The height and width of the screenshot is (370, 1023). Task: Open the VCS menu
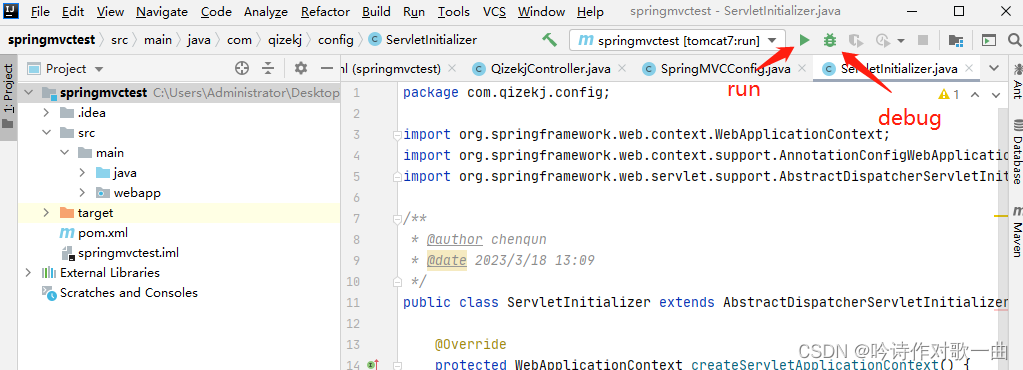coord(494,12)
